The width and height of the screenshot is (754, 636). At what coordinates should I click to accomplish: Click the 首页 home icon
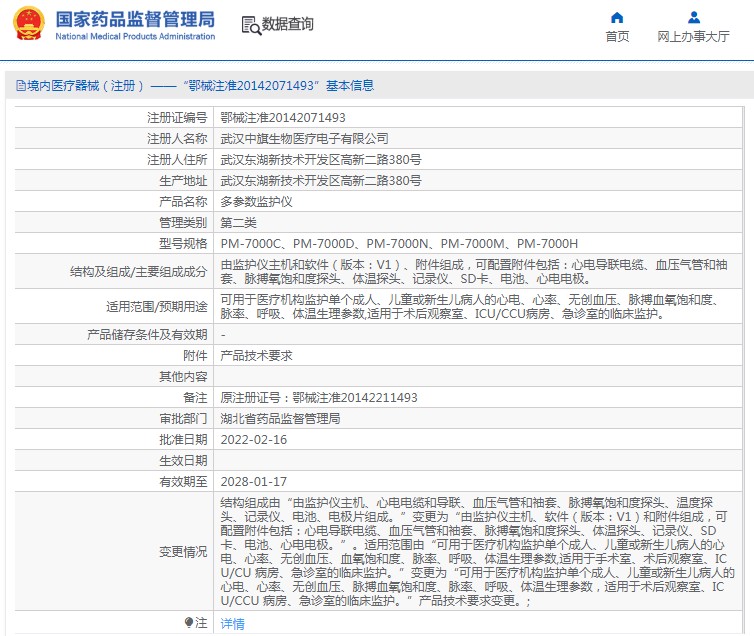(617, 18)
